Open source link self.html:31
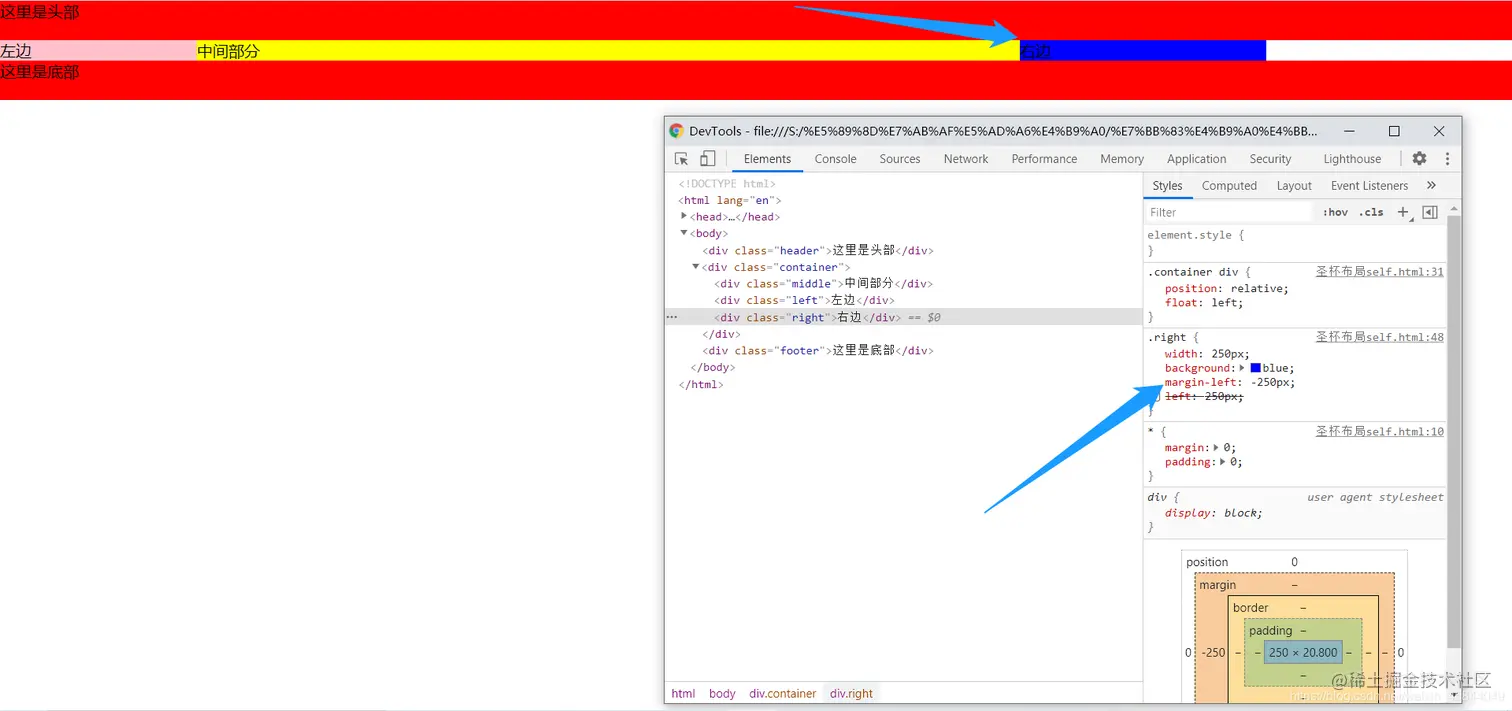Image resolution: width=1512 pixels, height=711 pixels. point(1380,271)
